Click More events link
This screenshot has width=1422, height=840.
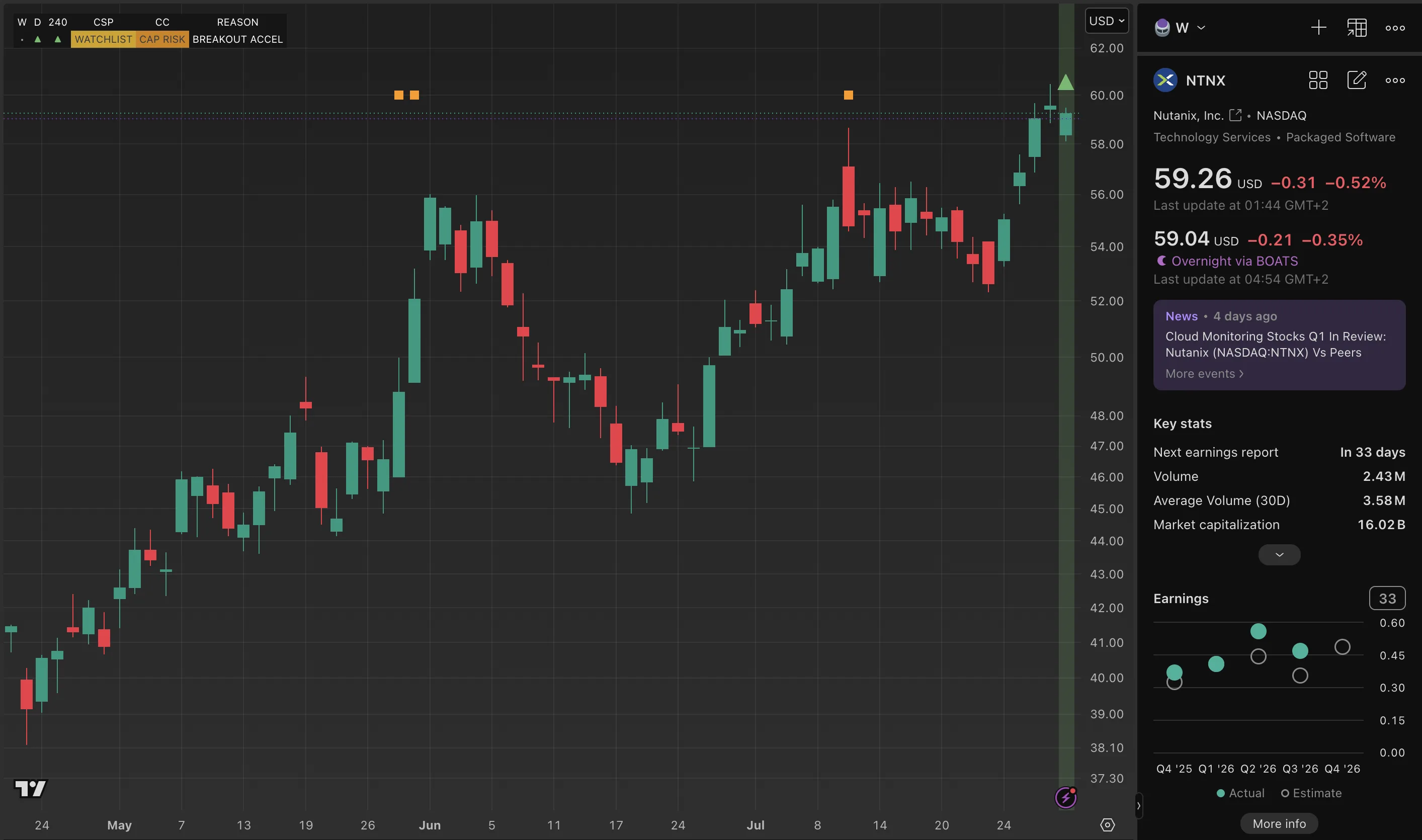coord(1204,374)
